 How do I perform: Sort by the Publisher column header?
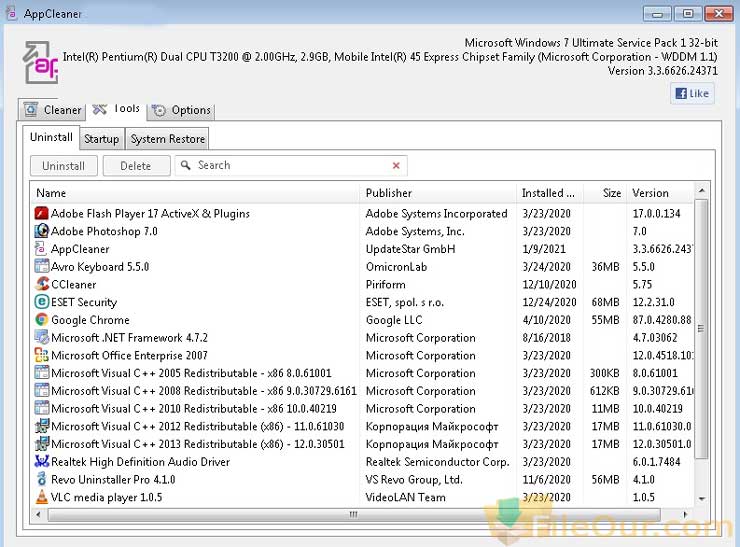click(x=437, y=193)
